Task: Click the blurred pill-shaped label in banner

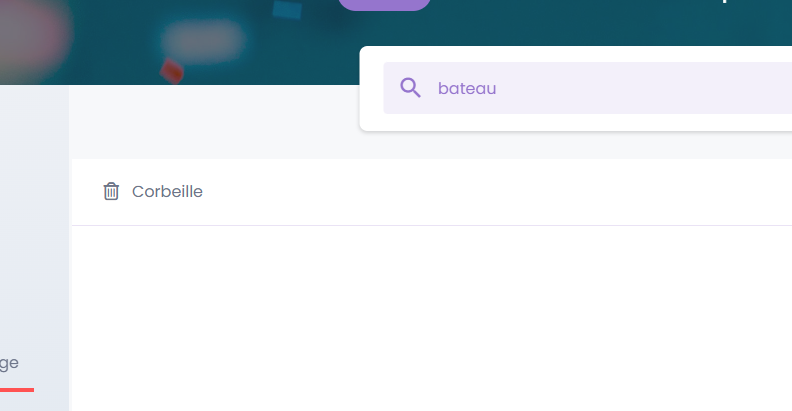Action: click(203, 41)
